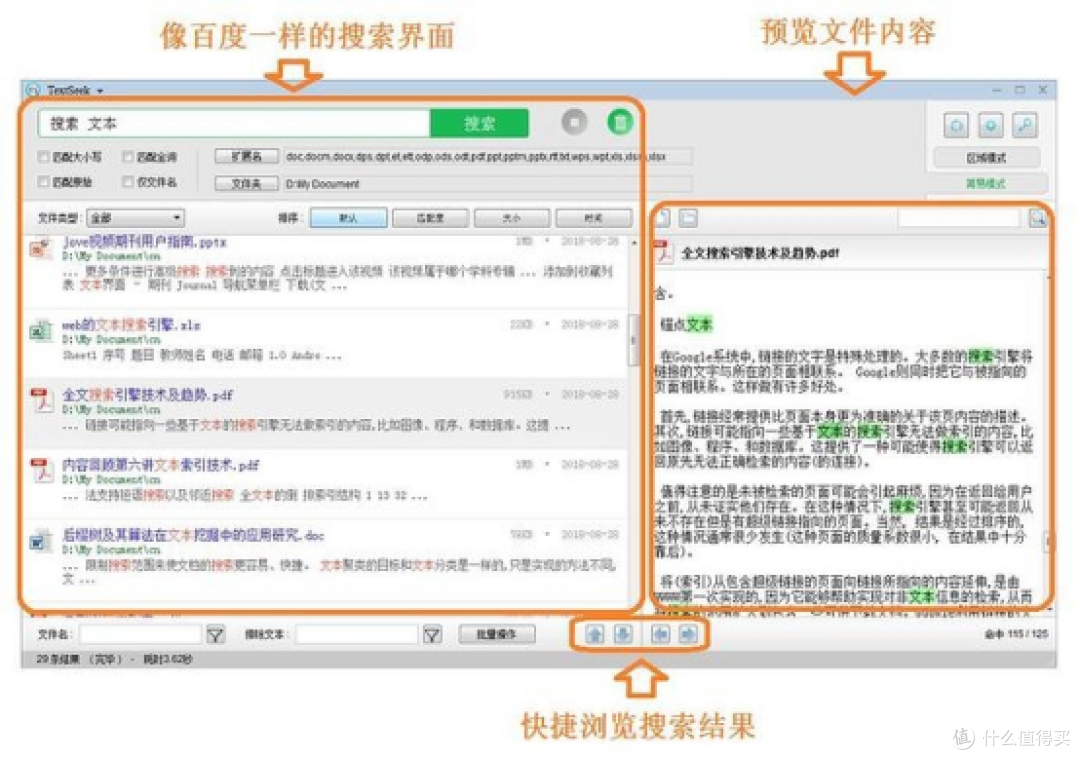Screen dimensions: 1080x760
Task: Click the green 搜索 search button
Action: tap(479, 123)
